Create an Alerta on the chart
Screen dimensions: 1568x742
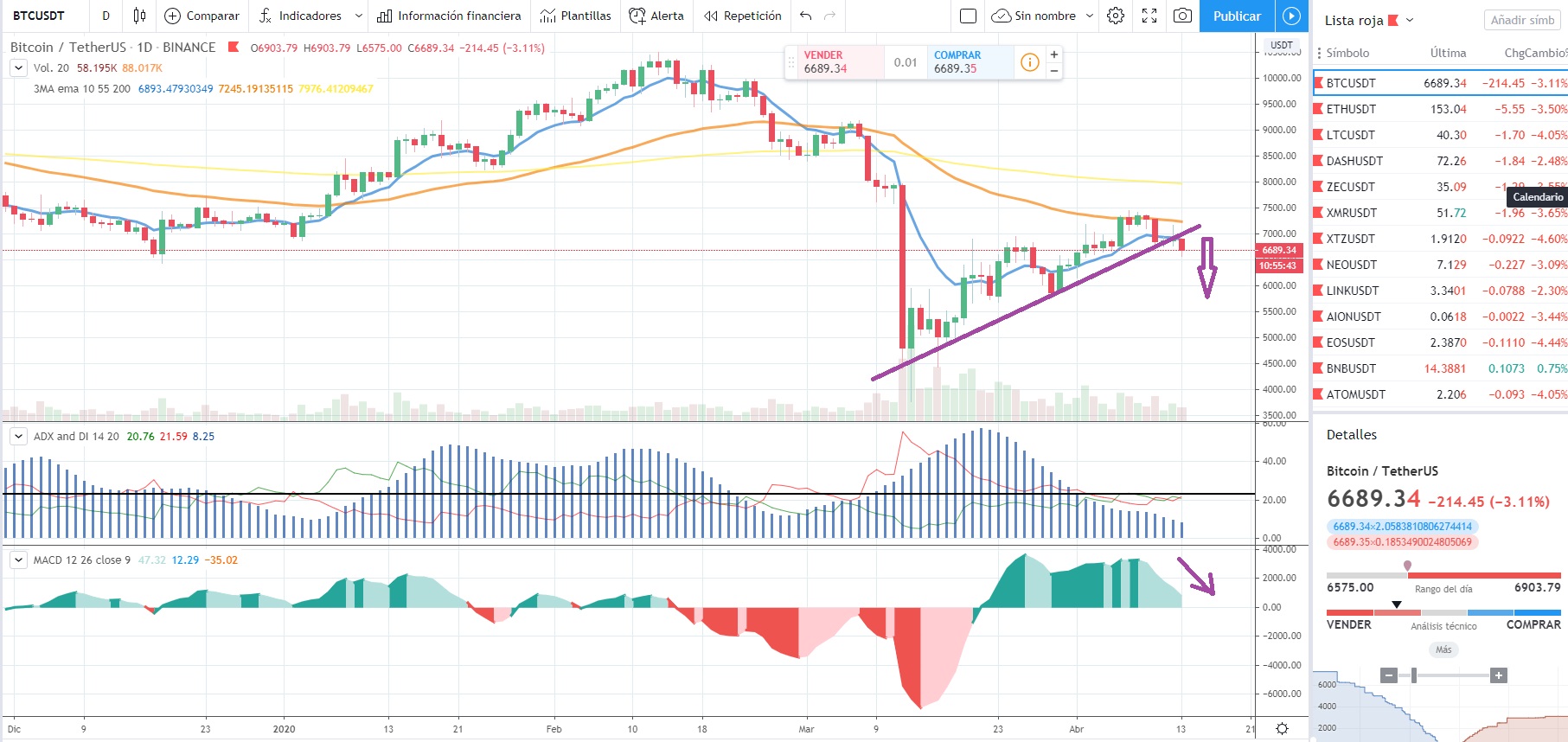[x=656, y=16]
